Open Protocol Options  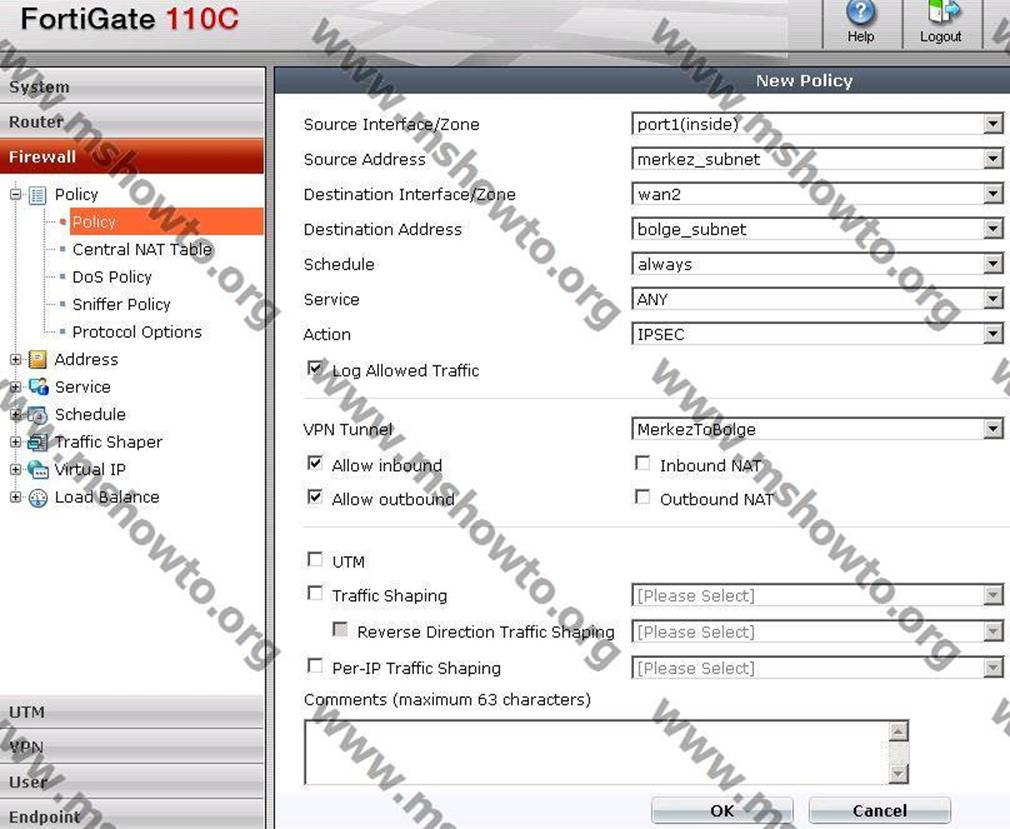(137, 332)
